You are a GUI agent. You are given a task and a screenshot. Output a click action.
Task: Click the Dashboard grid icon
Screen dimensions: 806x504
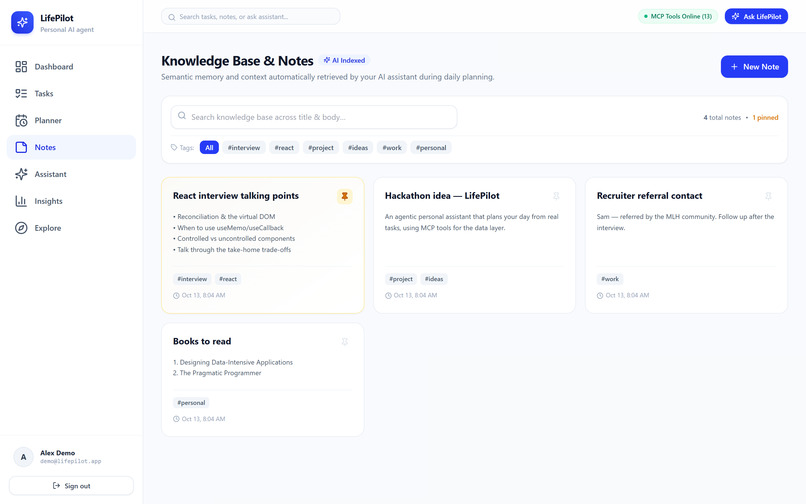(x=21, y=67)
